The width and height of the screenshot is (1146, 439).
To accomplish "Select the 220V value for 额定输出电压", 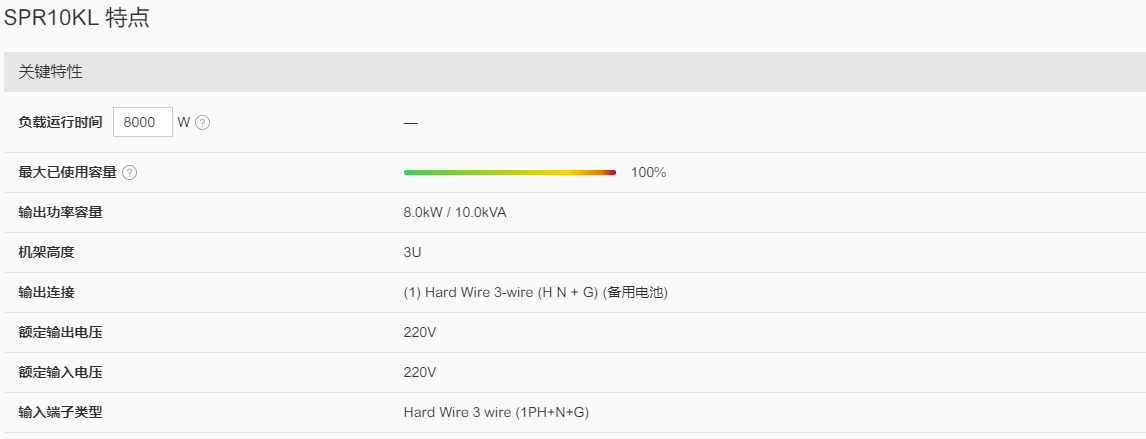I will point(420,333).
